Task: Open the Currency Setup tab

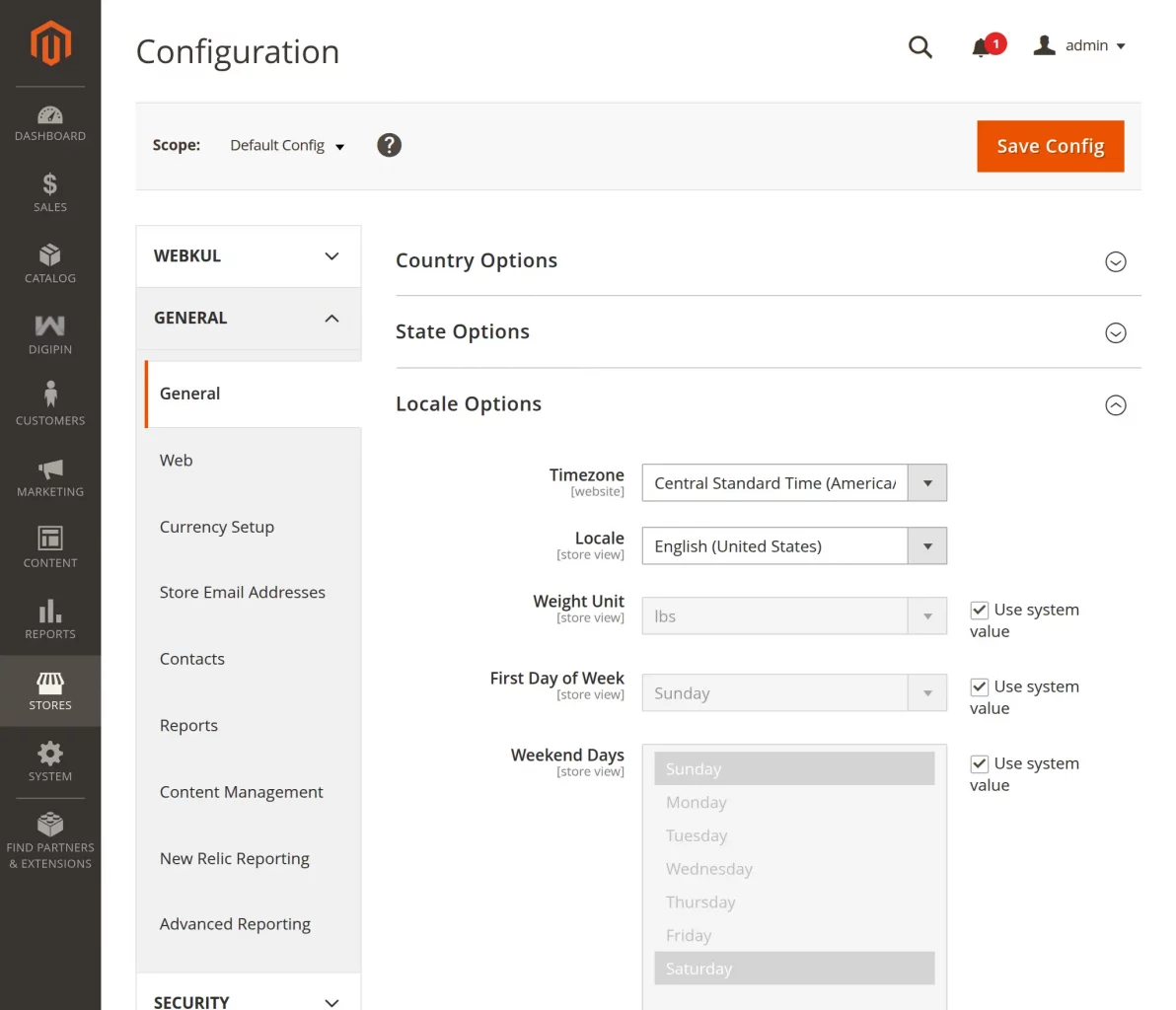Action: 217,527
